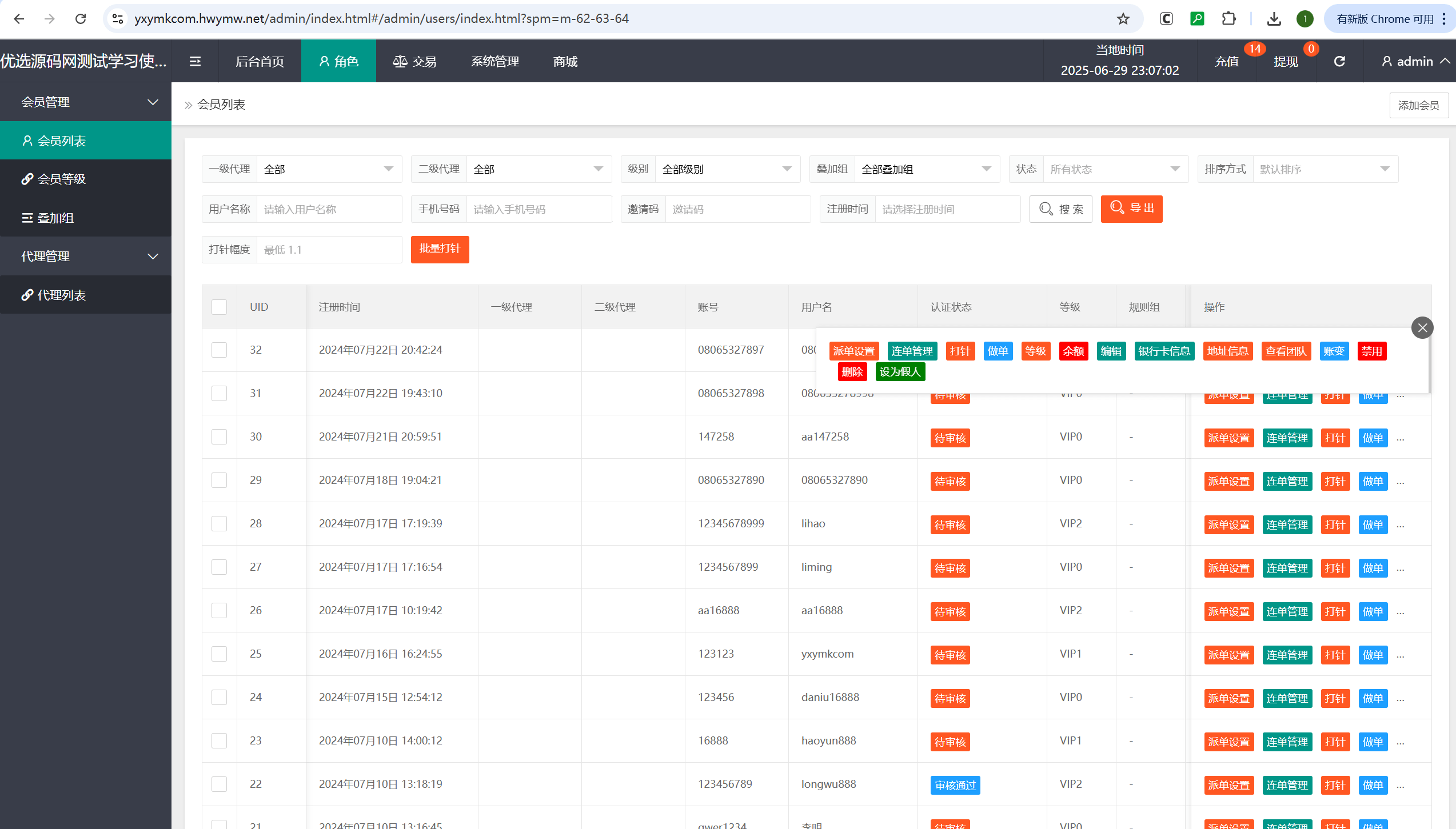Click the 用户名称 input field

click(329, 209)
